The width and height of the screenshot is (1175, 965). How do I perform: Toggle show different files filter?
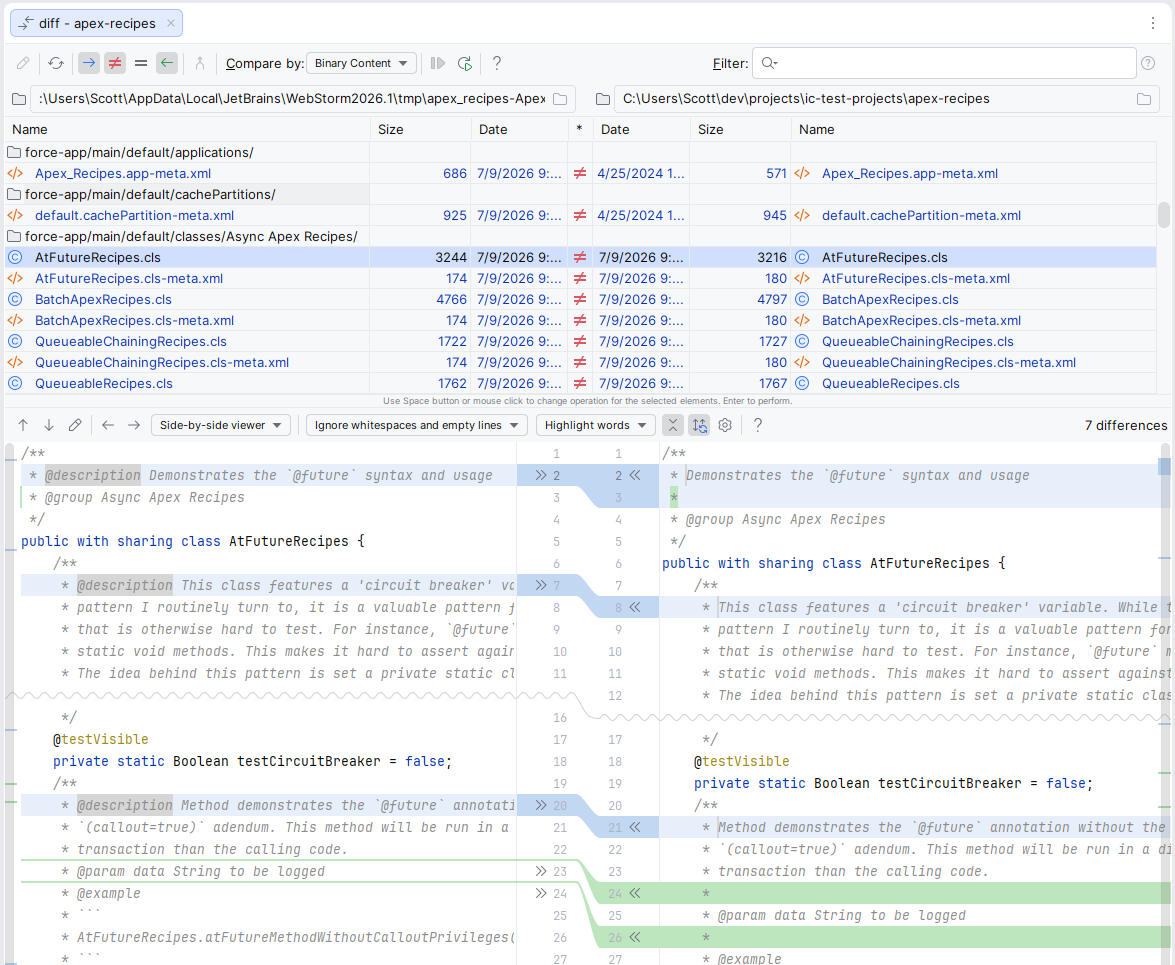click(115, 64)
